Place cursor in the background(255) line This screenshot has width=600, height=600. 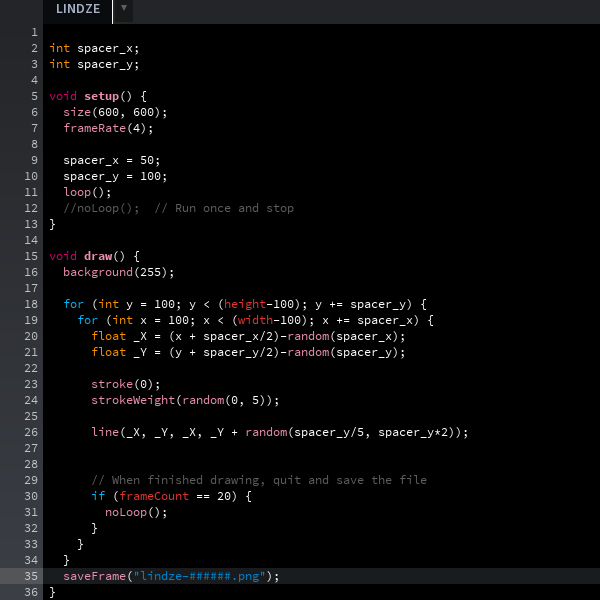pyautogui.click(x=118, y=272)
